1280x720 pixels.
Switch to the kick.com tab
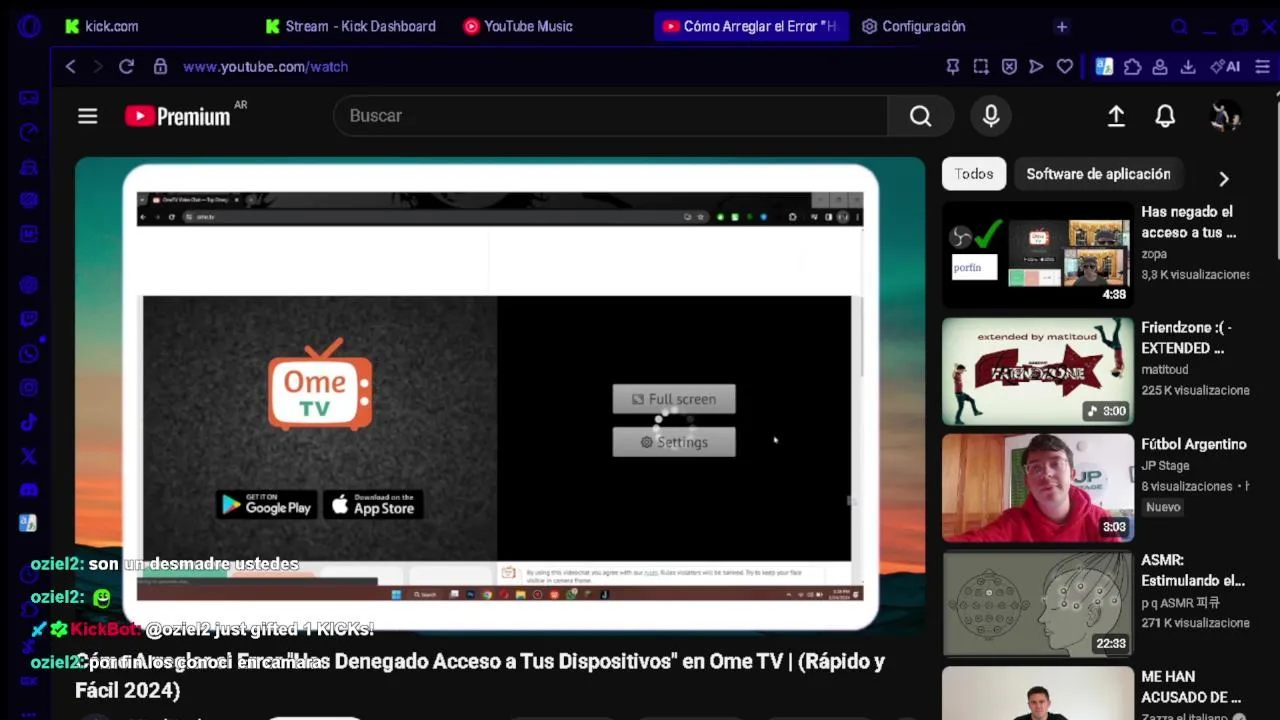pos(101,26)
